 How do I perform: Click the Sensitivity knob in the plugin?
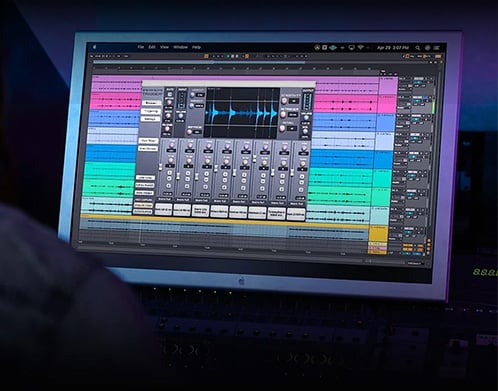284,101
